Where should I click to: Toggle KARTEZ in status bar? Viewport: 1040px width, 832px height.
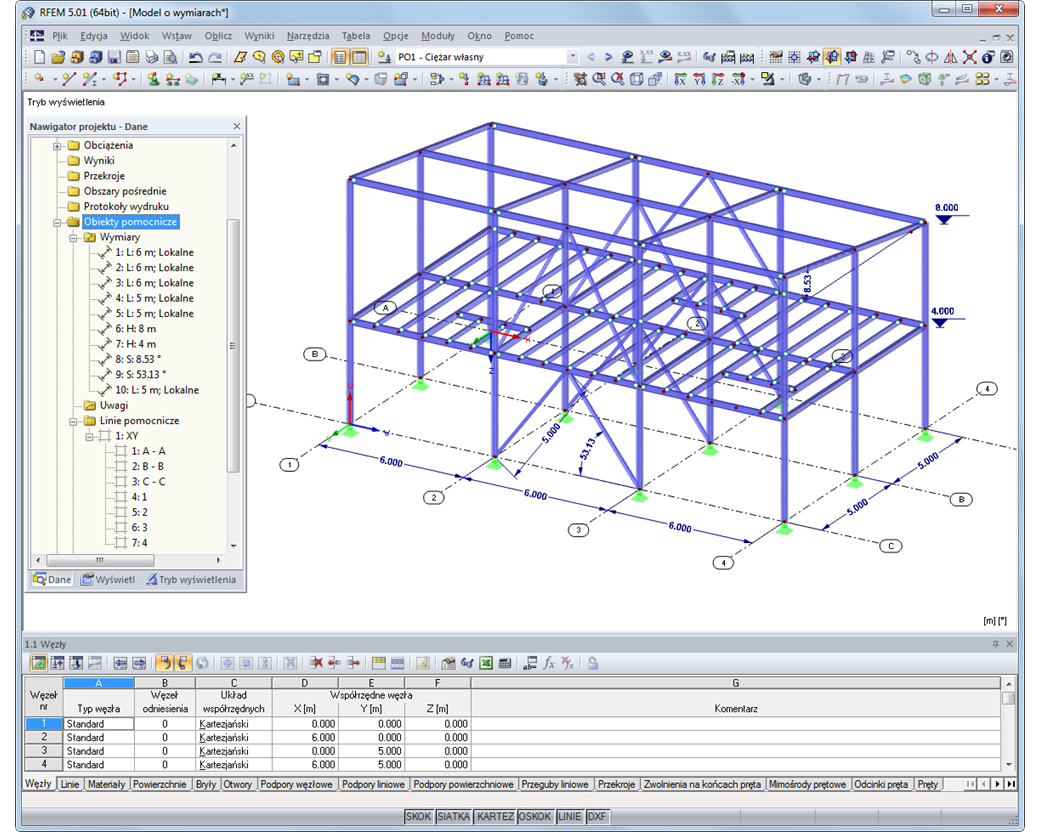tap(495, 816)
